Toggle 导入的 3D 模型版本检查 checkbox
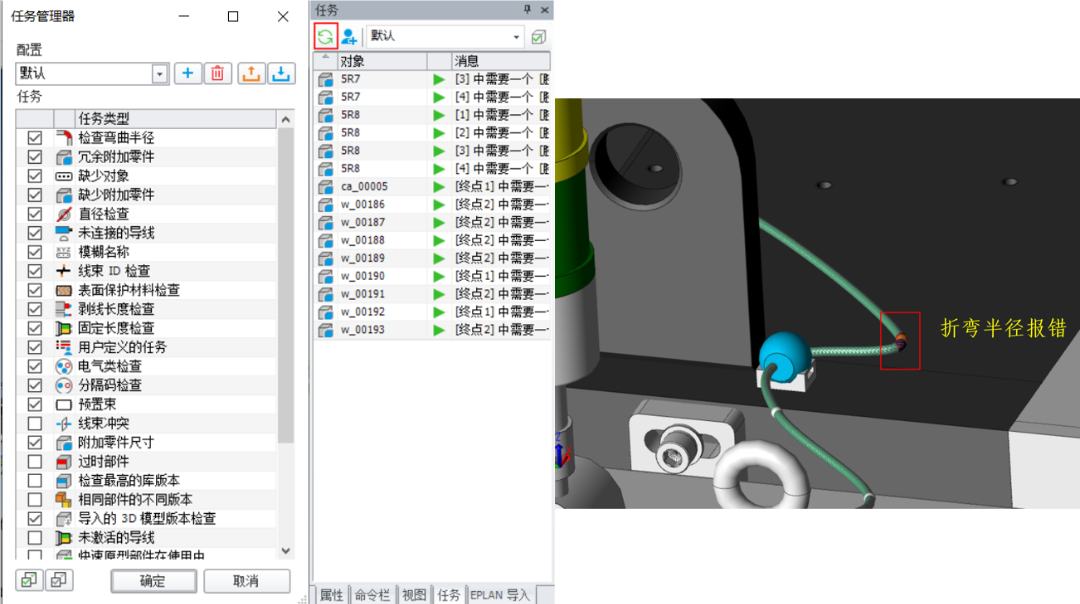The image size is (1080, 604). click(x=34, y=519)
